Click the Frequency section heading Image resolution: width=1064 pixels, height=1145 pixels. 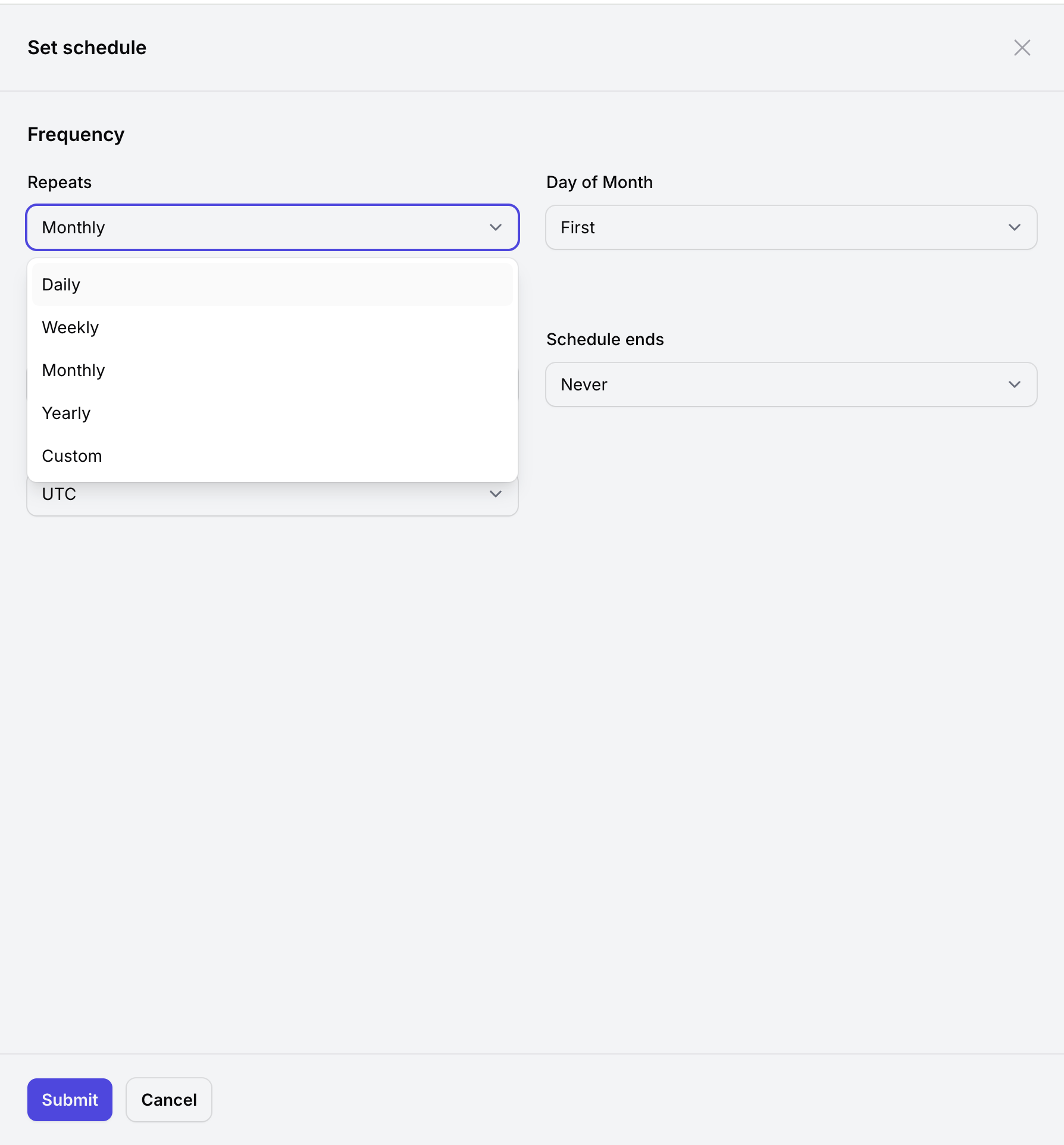pos(76,134)
